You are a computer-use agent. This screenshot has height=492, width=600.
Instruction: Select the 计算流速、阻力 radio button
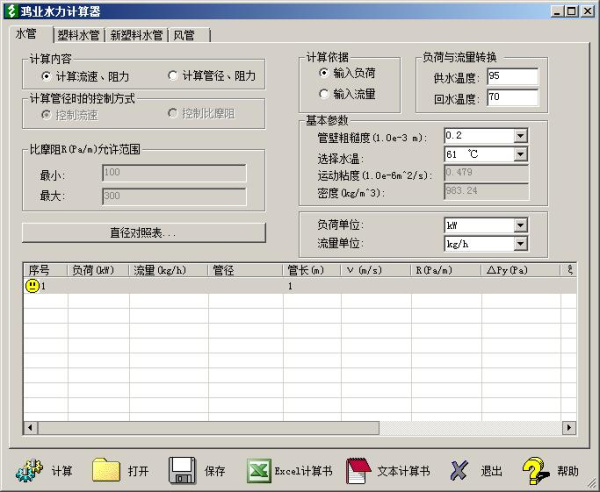click(46, 76)
